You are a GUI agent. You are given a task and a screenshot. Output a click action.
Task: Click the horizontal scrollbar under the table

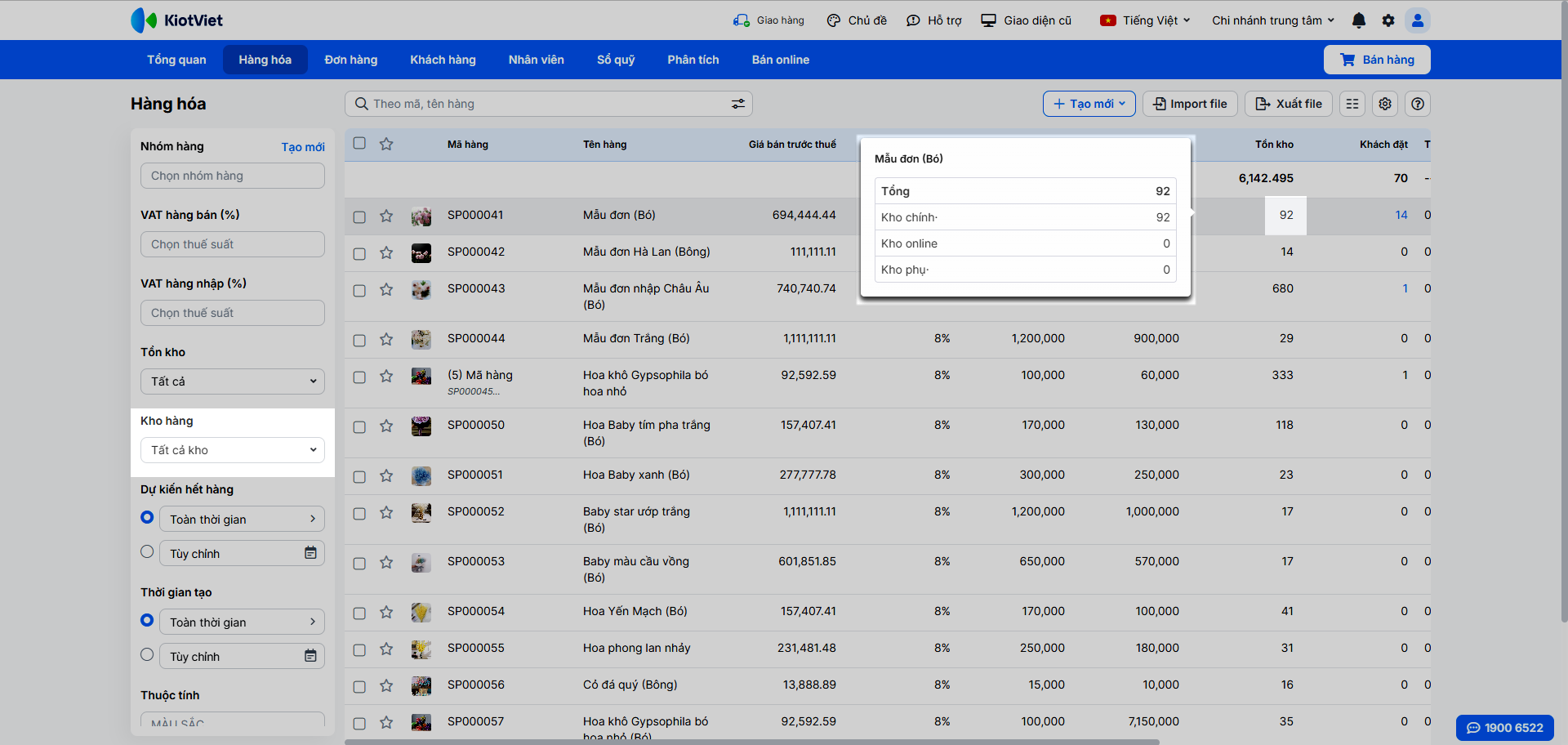pos(751,742)
